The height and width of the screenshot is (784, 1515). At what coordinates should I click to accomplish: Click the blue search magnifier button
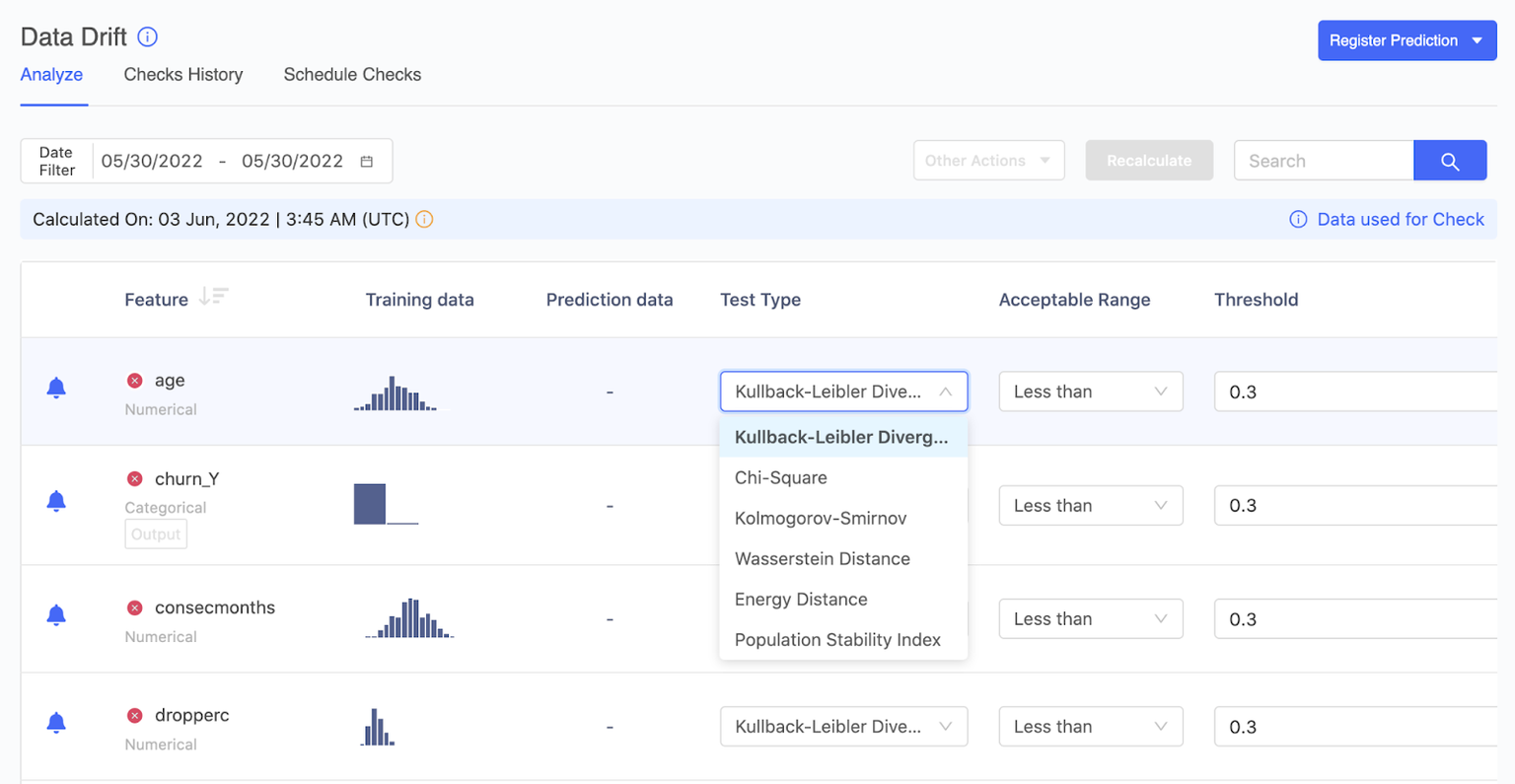point(1449,160)
